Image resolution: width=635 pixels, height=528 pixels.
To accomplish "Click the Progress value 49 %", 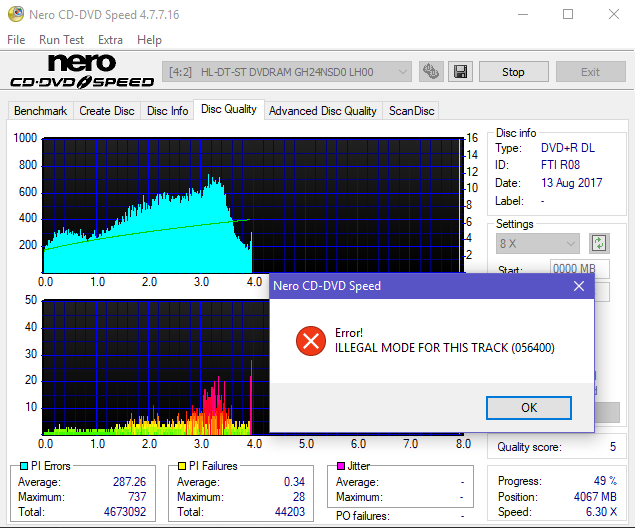I will pos(605,481).
